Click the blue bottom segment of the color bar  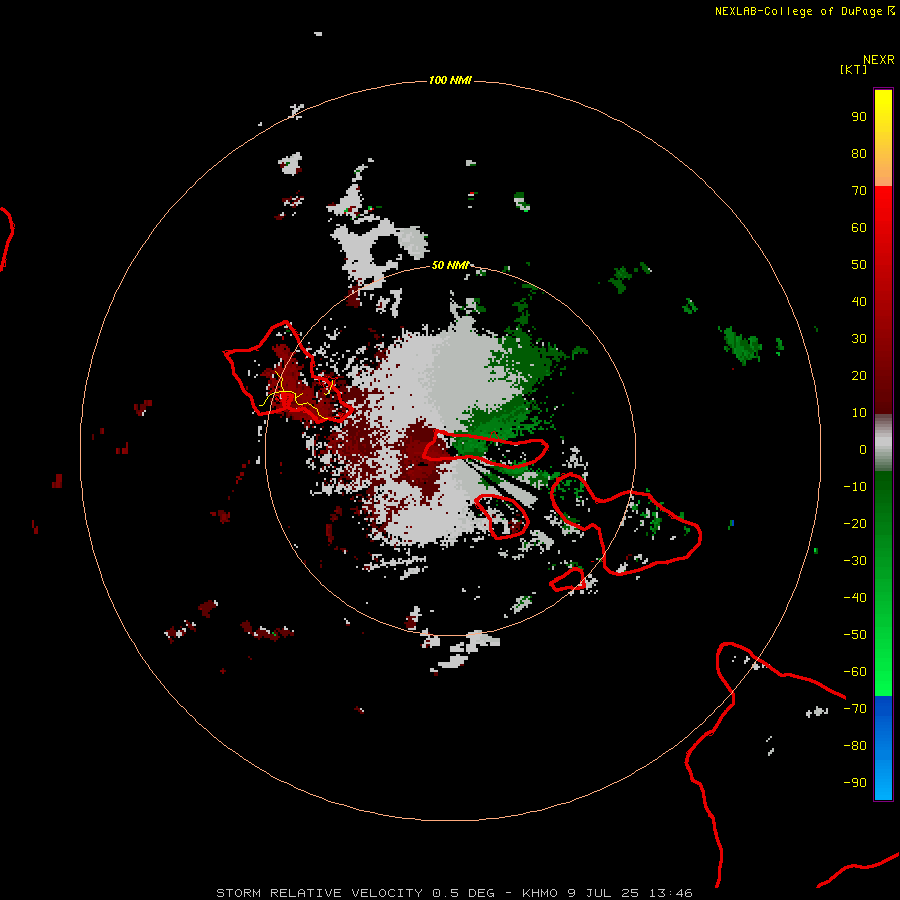tap(883, 748)
